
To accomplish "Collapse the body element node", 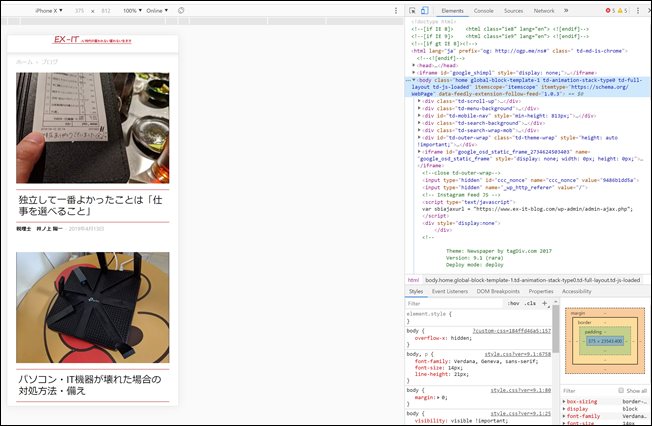I will click(x=414, y=80).
